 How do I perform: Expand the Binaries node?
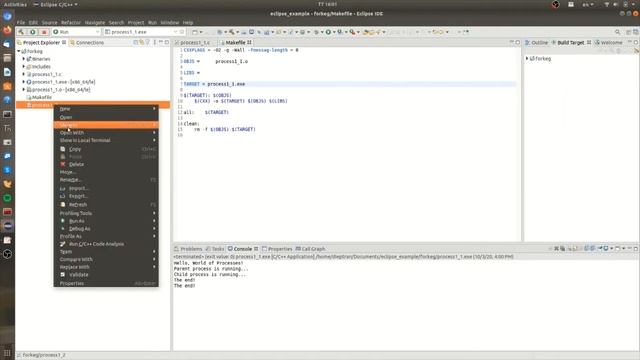coord(24,59)
